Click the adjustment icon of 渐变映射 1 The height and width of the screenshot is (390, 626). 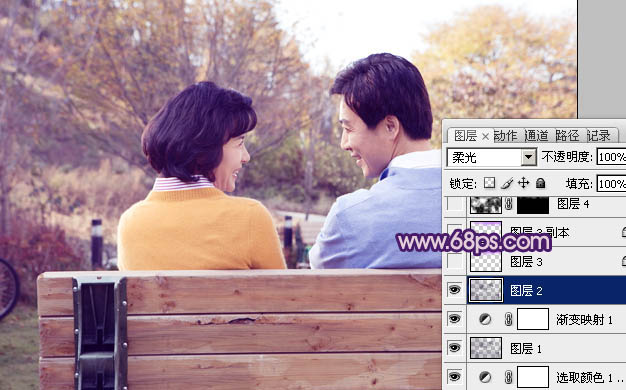click(485, 319)
